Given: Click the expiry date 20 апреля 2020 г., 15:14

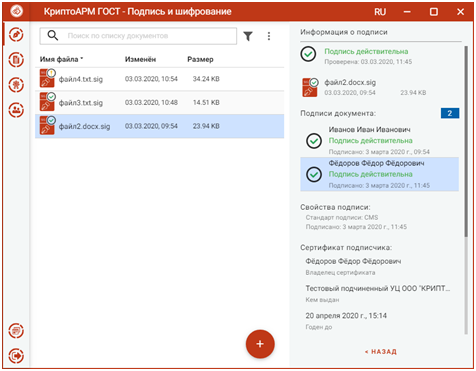Looking at the screenshot, I should pyautogui.click(x=346, y=315).
